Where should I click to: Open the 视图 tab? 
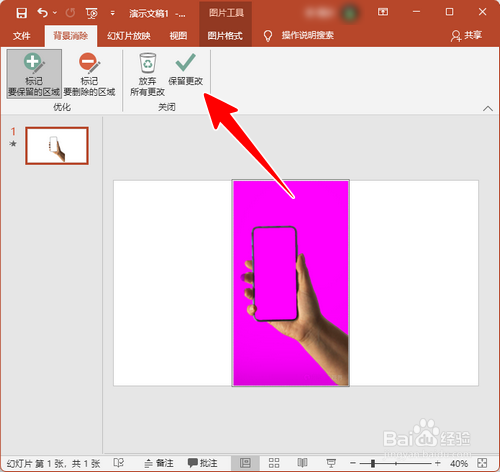pyautogui.click(x=178, y=35)
